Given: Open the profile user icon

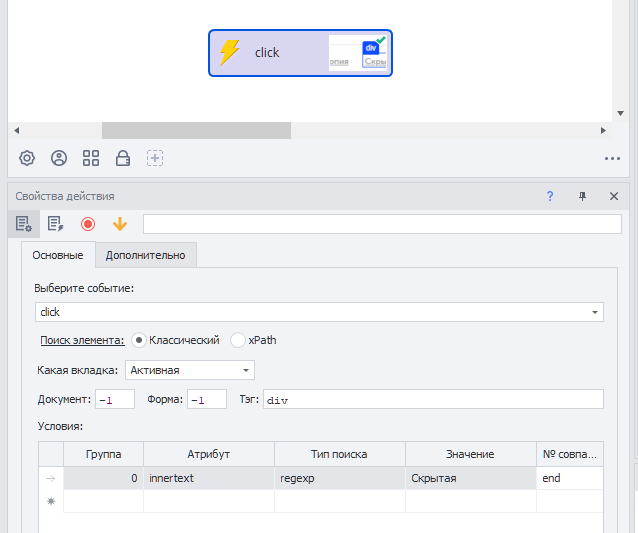Looking at the screenshot, I should coord(59,158).
